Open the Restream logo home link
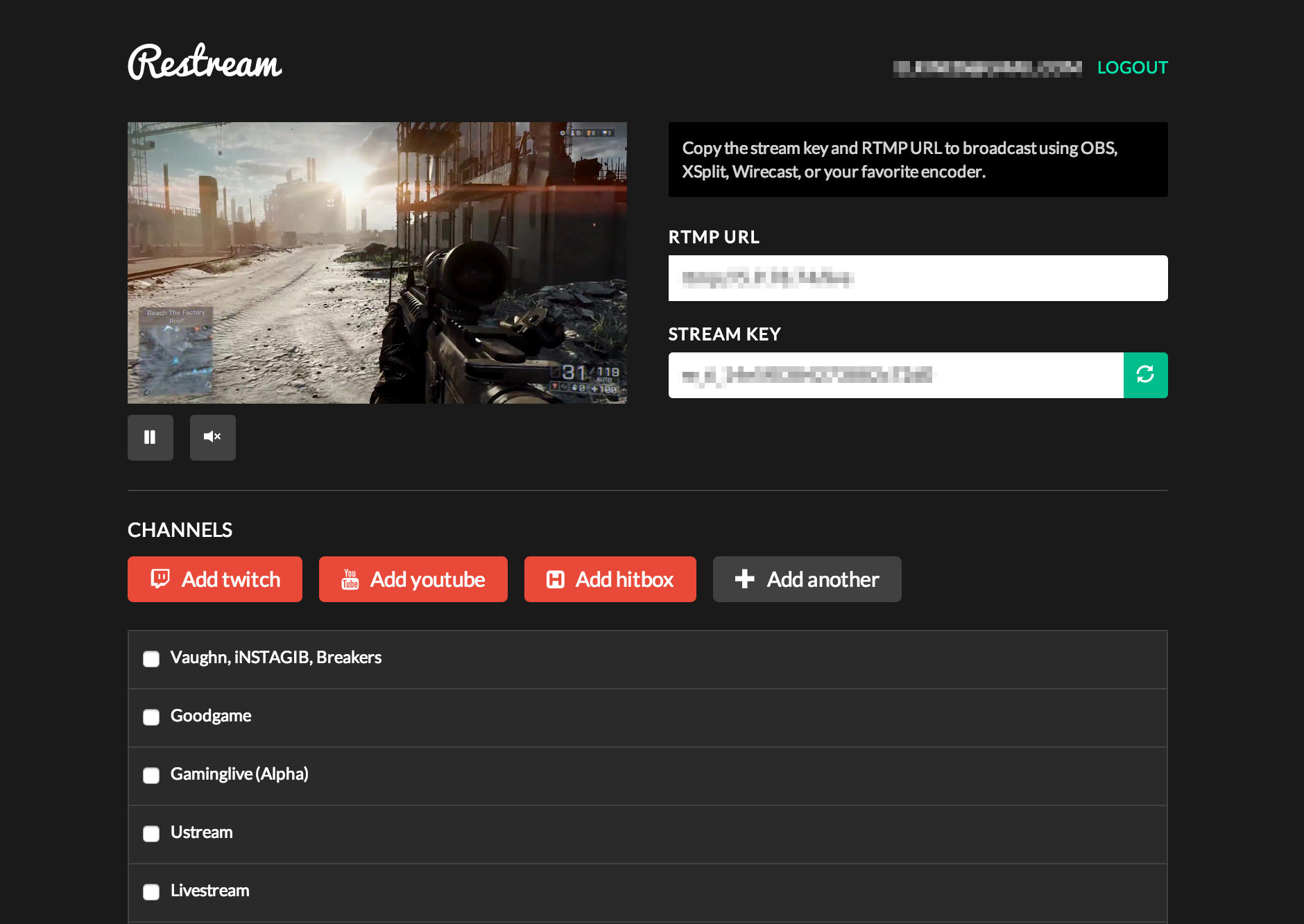 pyautogui.click(x=205, y=62)
